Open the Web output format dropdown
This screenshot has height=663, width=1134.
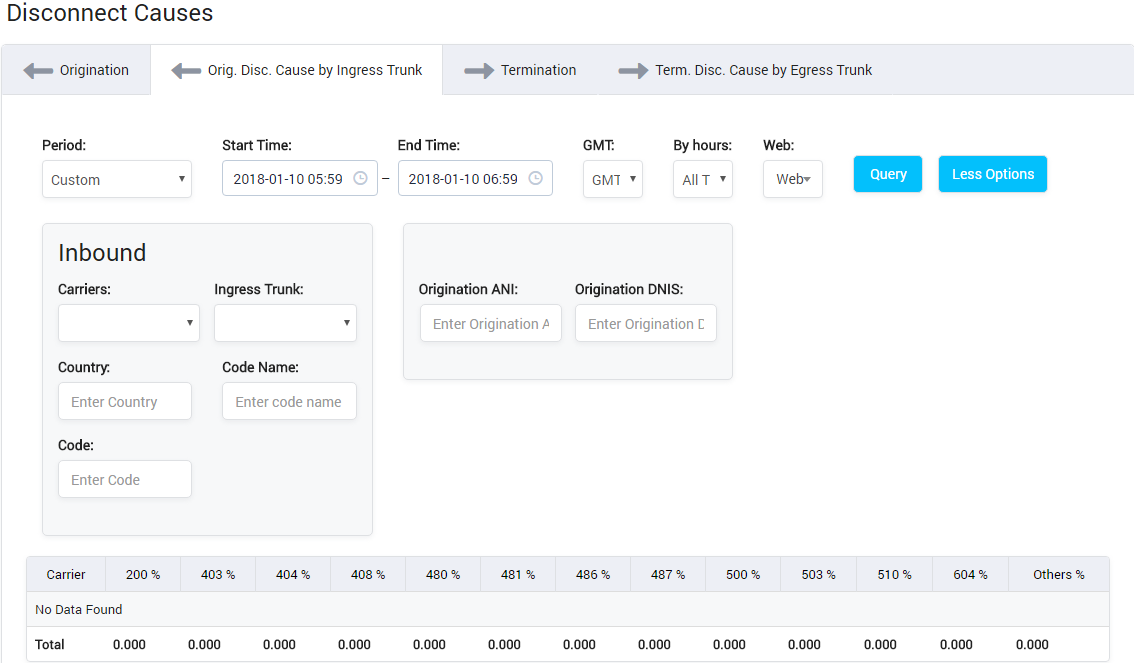click(792, 180)
